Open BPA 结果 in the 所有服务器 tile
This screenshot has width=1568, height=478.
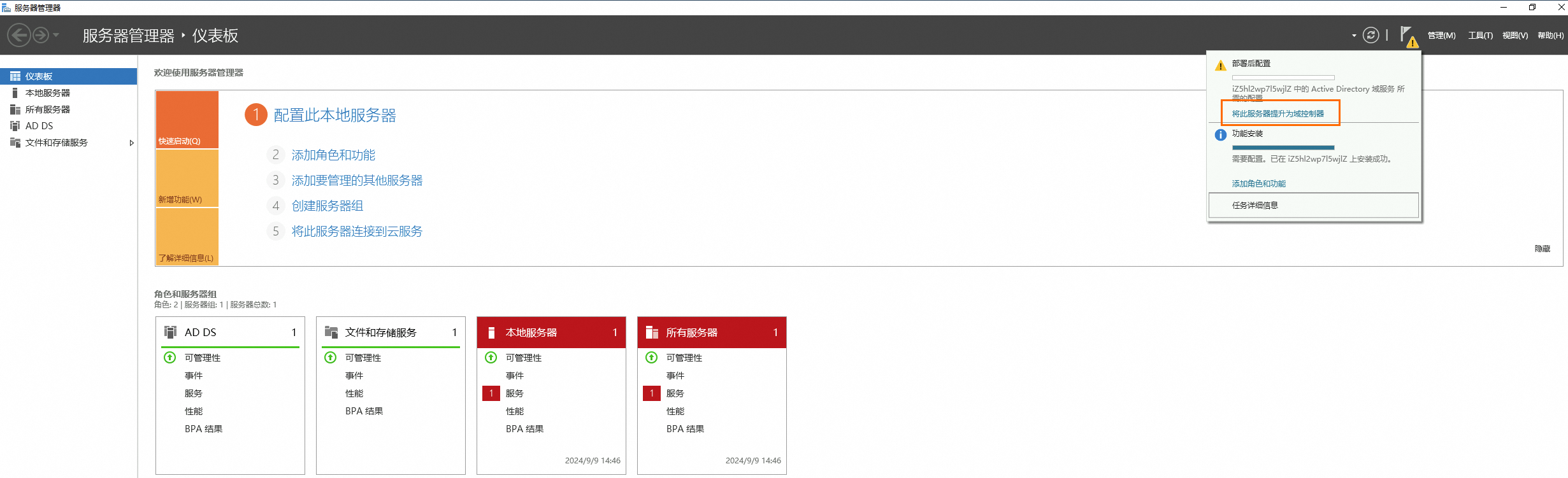[x=686, y=429]
